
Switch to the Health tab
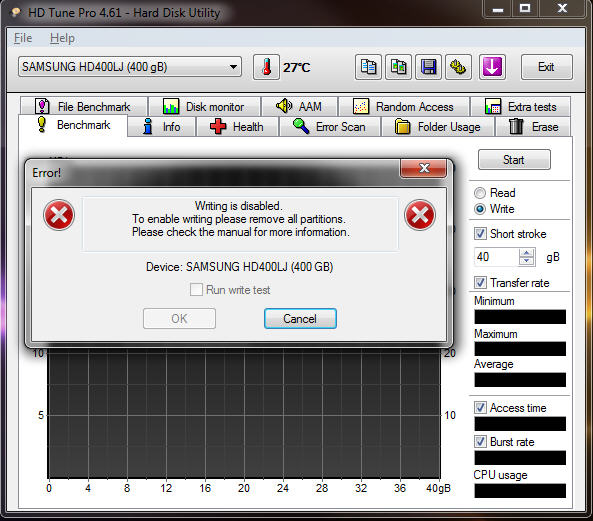click(x=237, y=127)
